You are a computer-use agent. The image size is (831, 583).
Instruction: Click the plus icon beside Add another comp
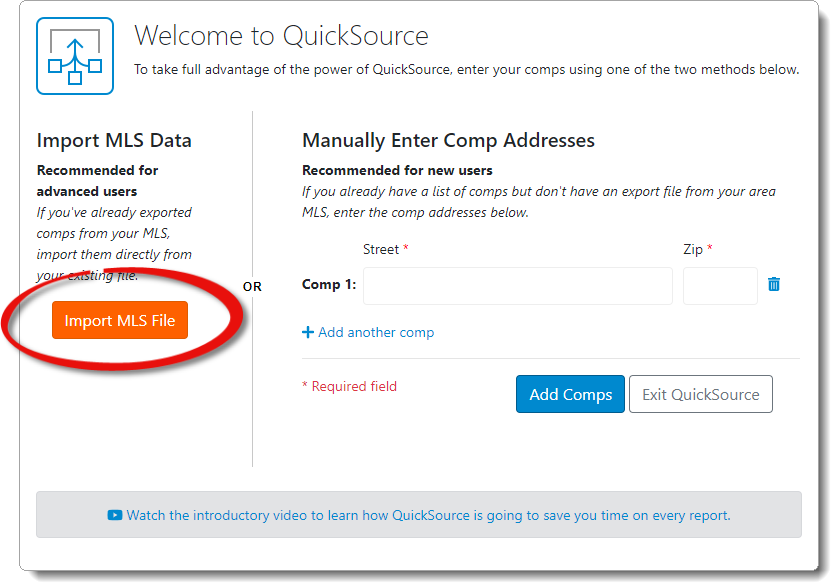[308, 332]
